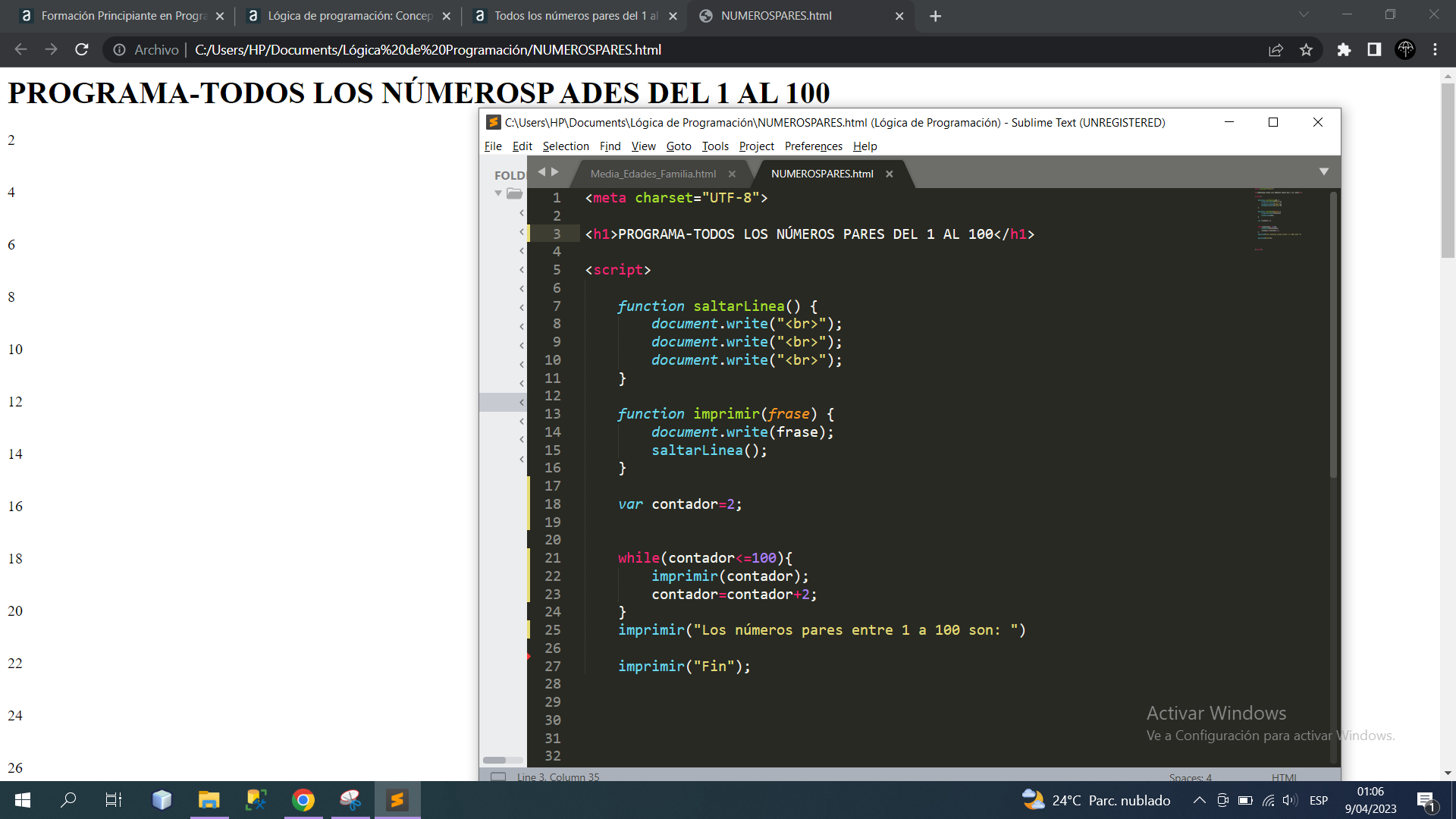This screenshot has height=819, width=1456.
Task: Go to previous tab with left arrow
Action: pos(541,172)
